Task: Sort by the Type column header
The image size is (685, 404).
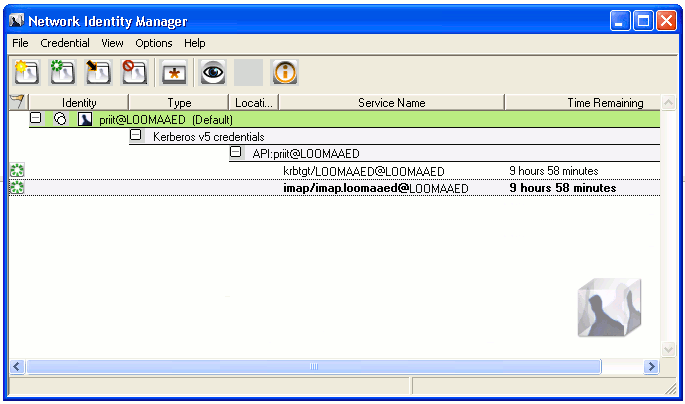Action: [x=179, y=102]
